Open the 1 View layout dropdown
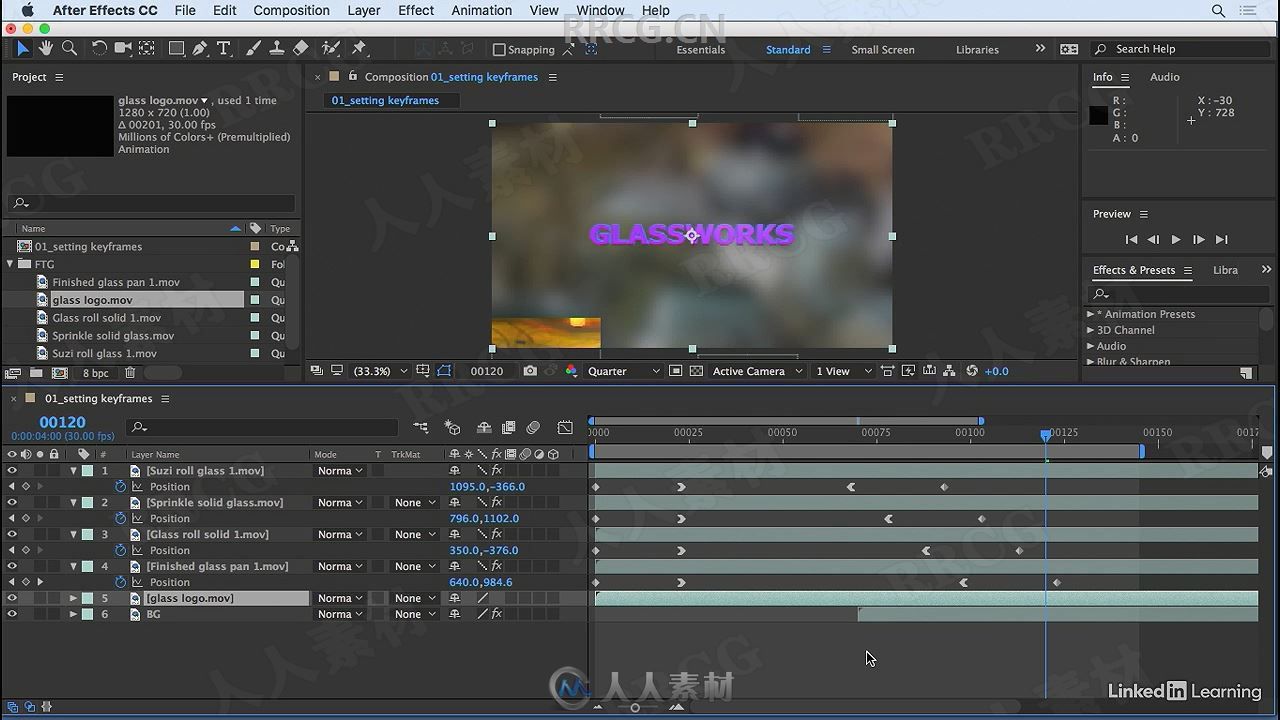This screenshot has height=720, width=1280. [844, 371]
